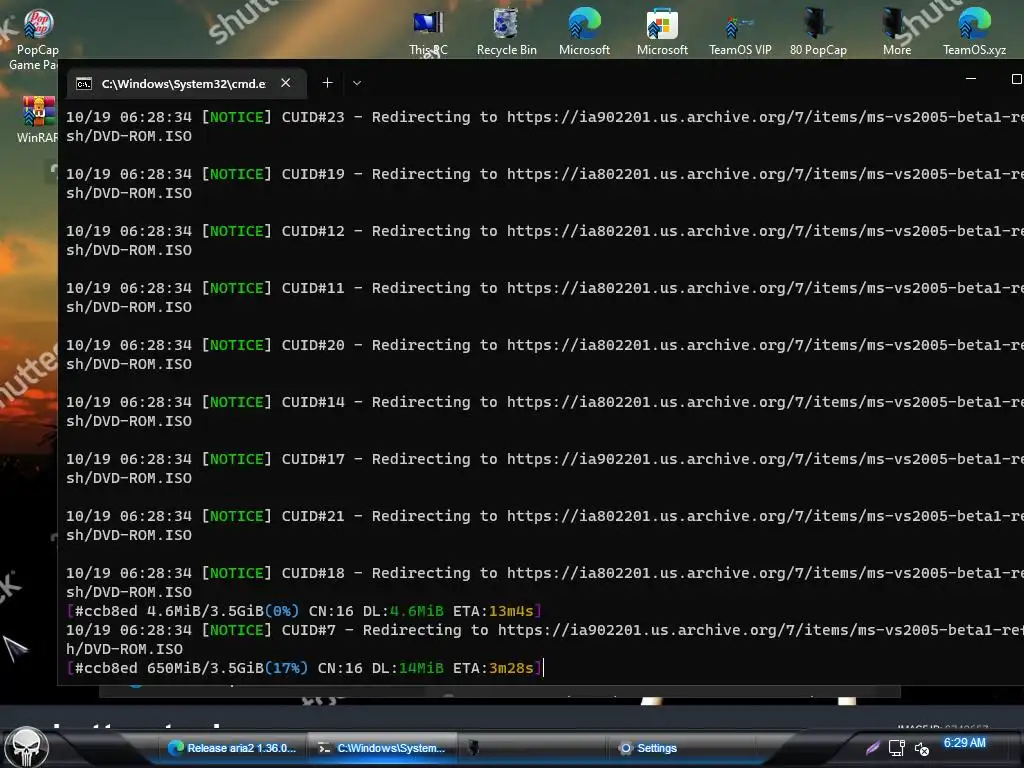Viewport: 1024px width, 768px height.
Task: Click the dark taskbar item icon
Action: [x=474, y=748]
